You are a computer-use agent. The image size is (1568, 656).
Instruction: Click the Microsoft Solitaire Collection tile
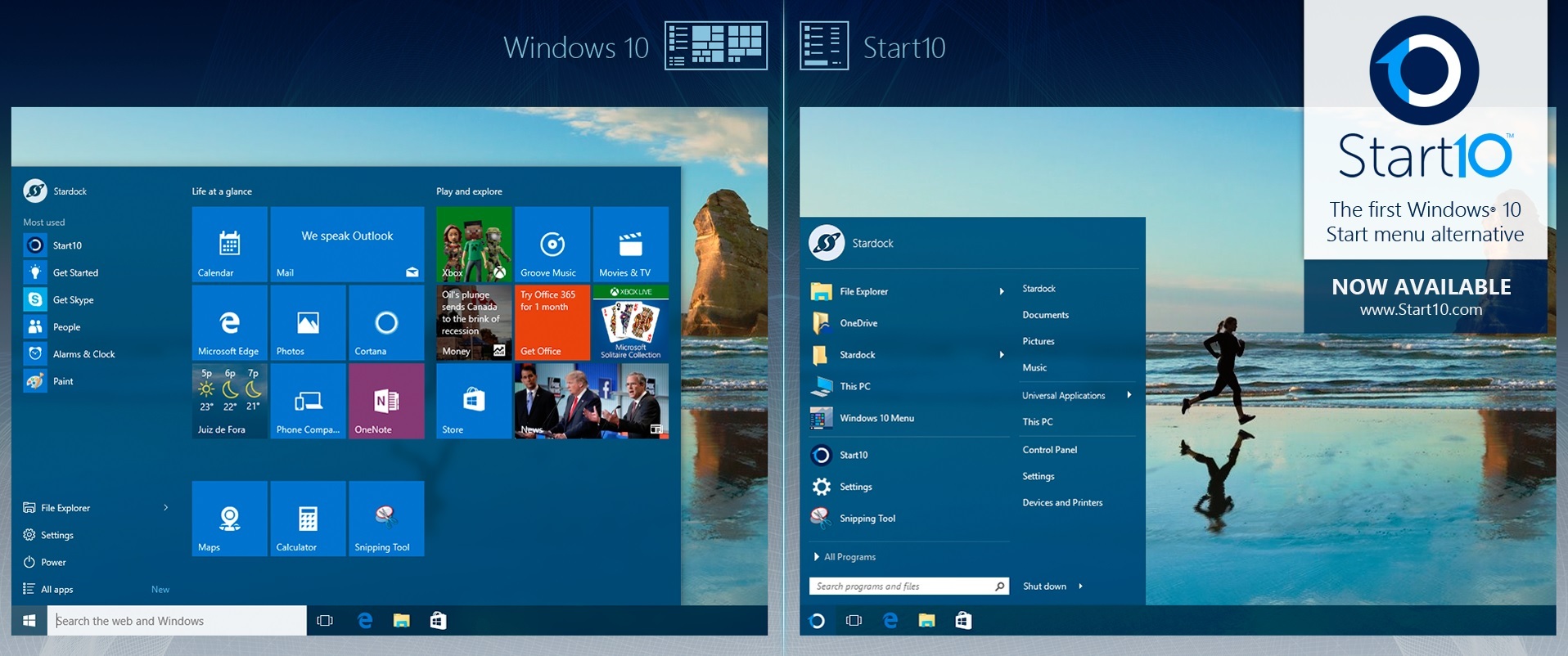tap(630, 322)
